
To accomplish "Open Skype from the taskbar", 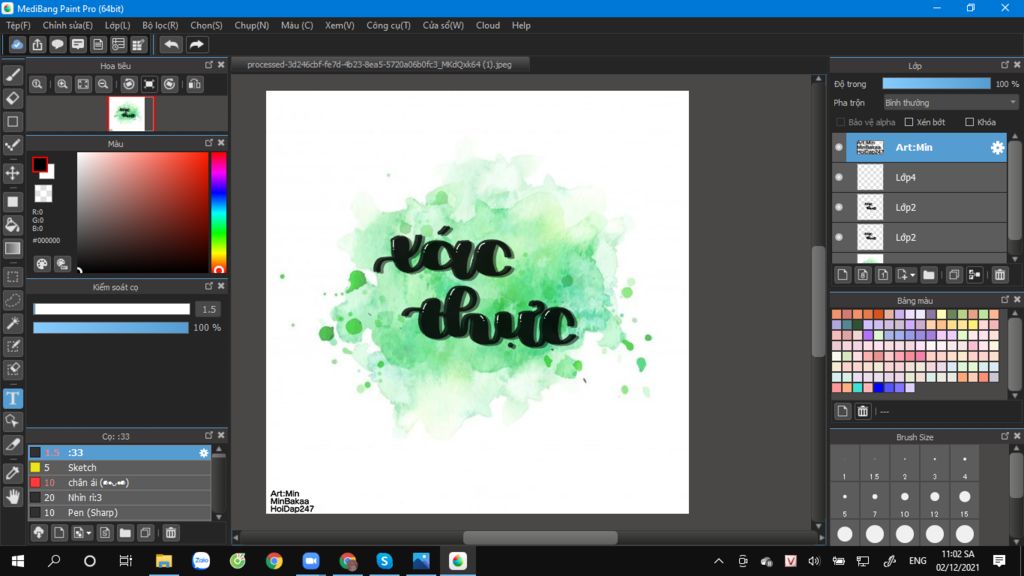I will (x=384, y=561).
